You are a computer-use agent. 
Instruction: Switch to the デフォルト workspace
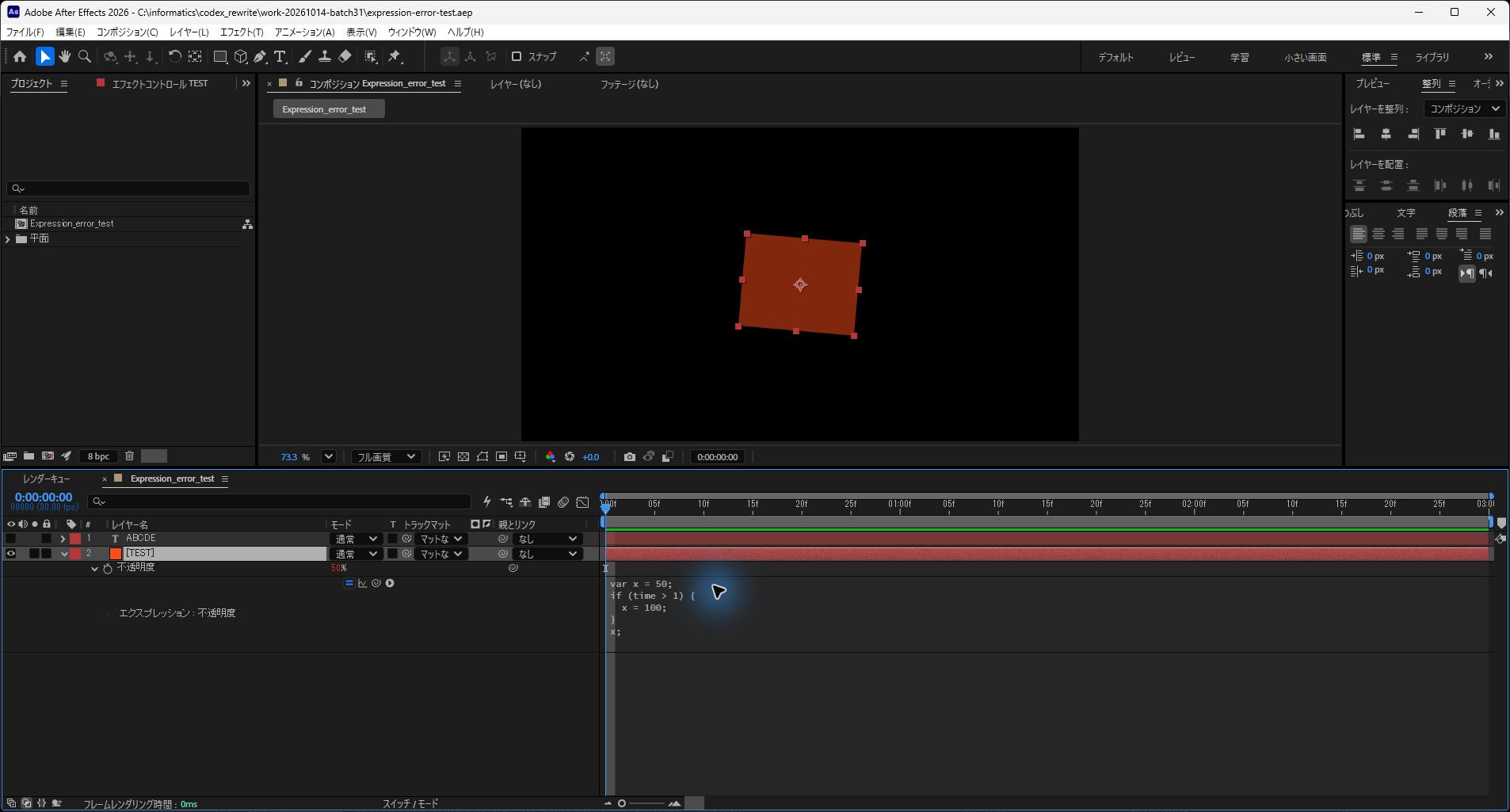pos(1115,57)
